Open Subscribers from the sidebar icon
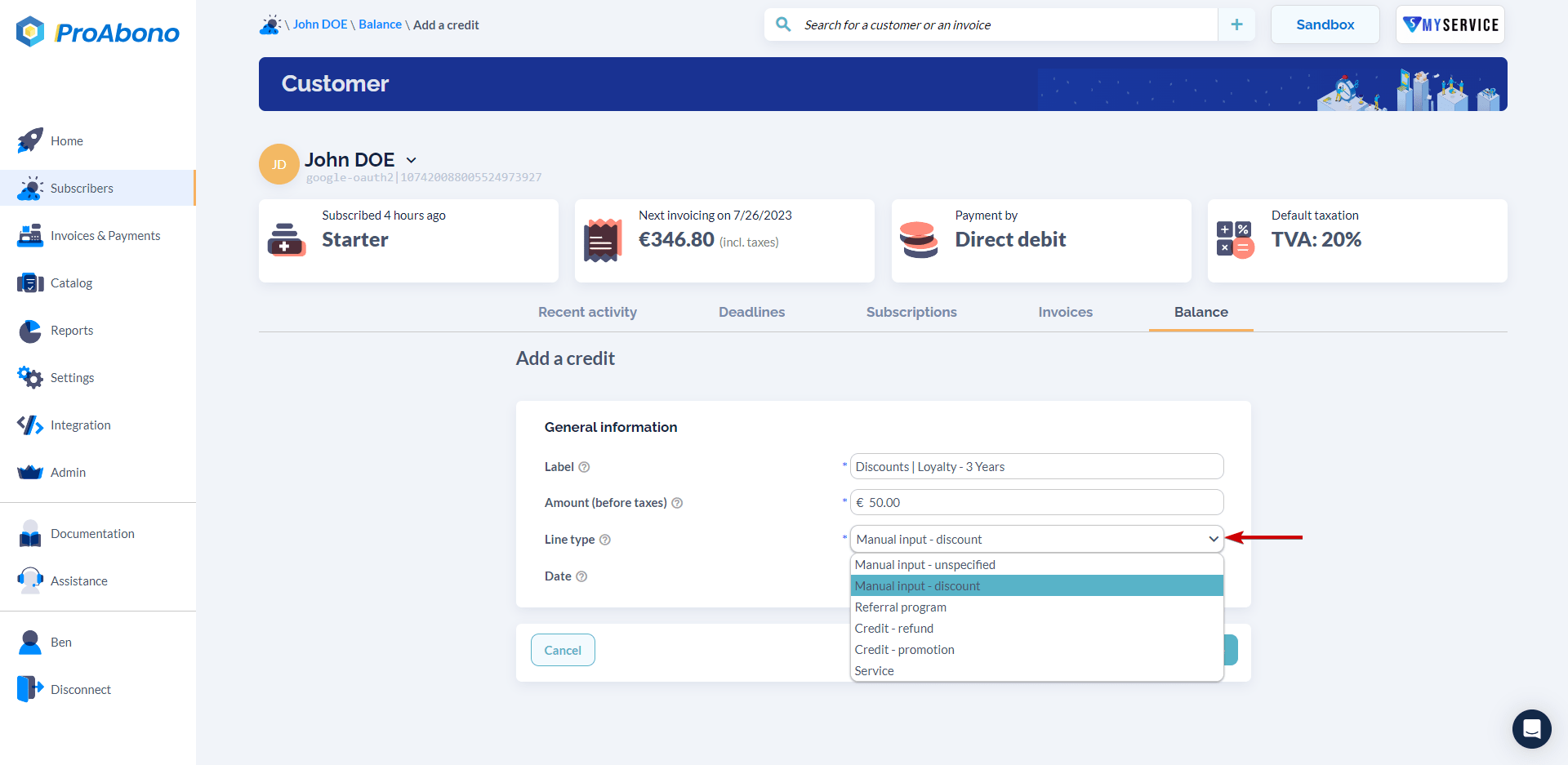 pyautogui.click(x=31, y=188)
